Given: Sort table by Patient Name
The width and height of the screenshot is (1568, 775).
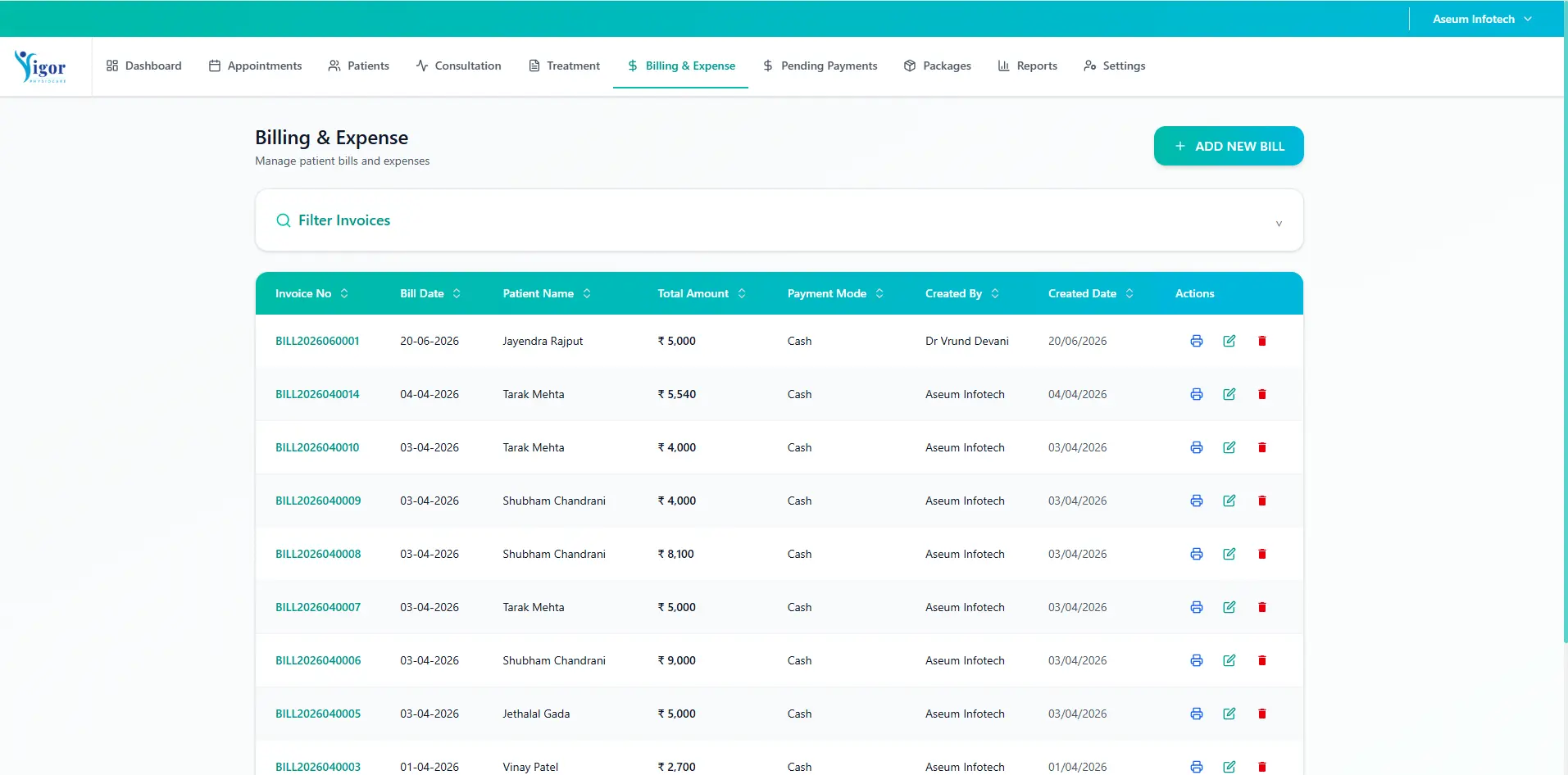Looking at the screenshot, I should (x=547, y=293).
